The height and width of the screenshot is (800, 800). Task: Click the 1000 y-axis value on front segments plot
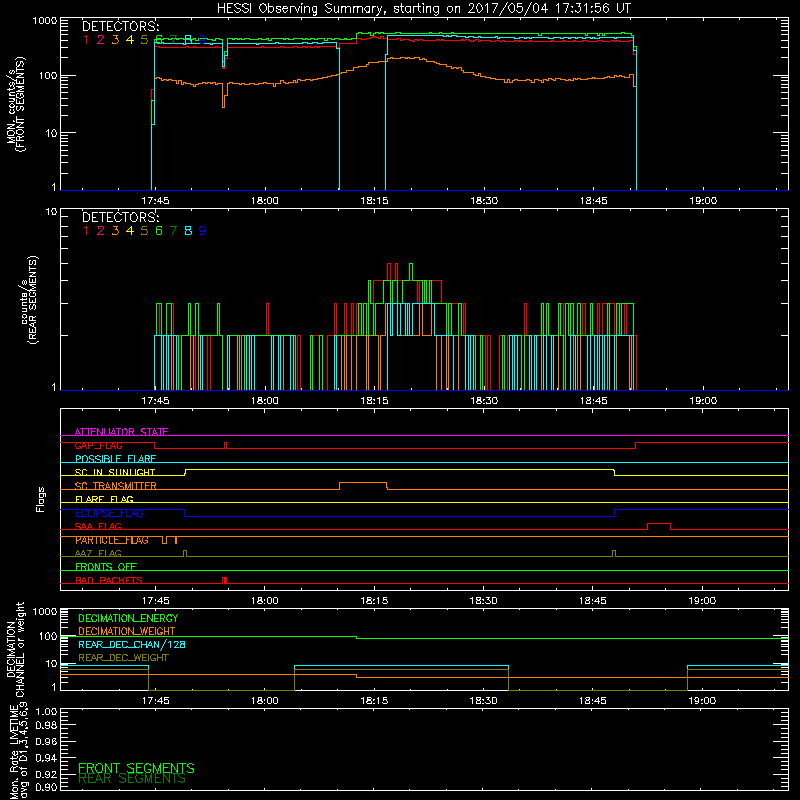(45, 21)
